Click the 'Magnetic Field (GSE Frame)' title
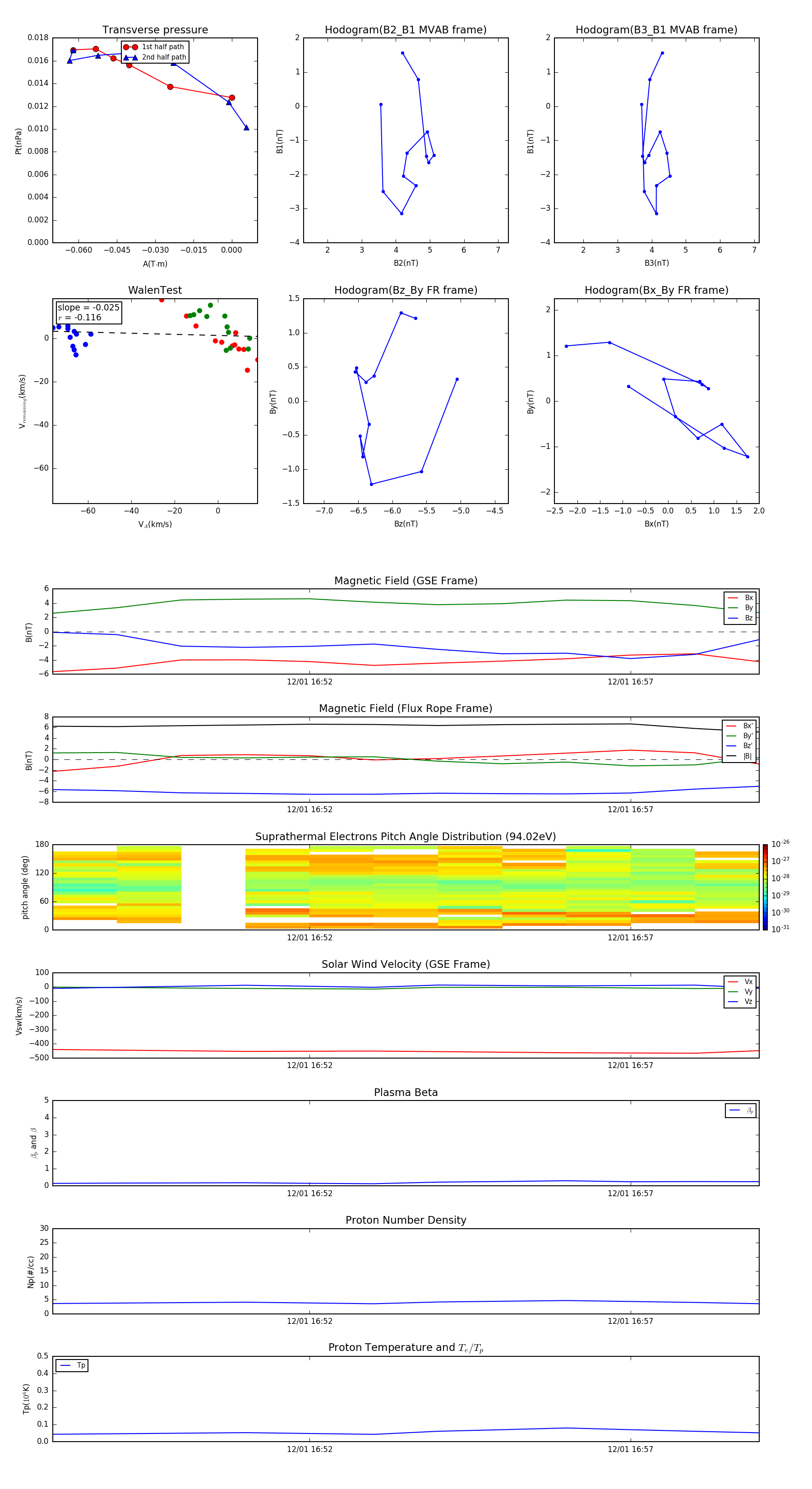The height and width of the screenshot is (1489, 812). (x=406, y=581)
